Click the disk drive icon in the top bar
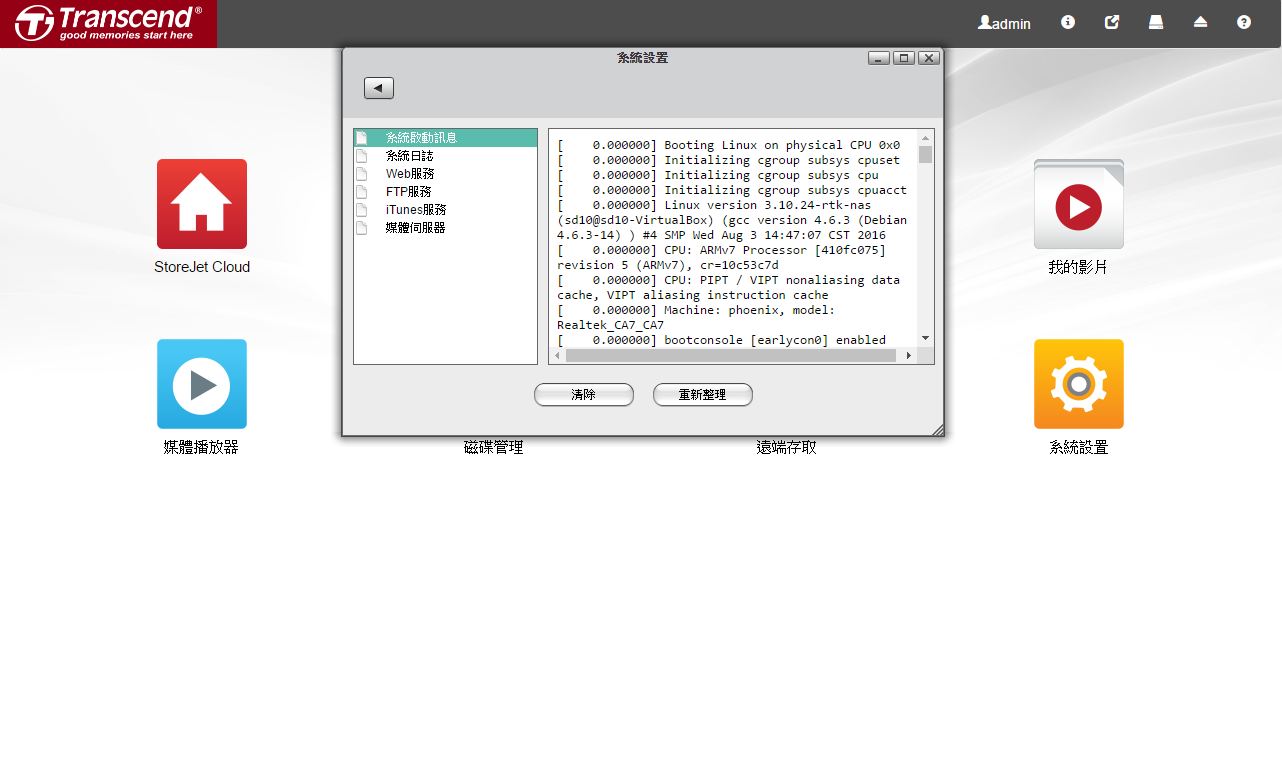The width and height of the screenshot is (1282, 763). [x=1156, y=22]
